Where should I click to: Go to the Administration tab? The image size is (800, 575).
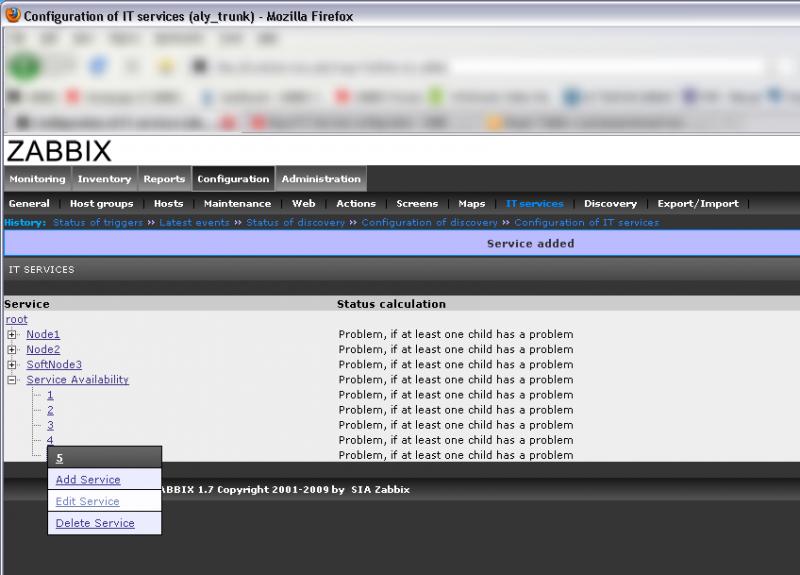pos(321,179)
